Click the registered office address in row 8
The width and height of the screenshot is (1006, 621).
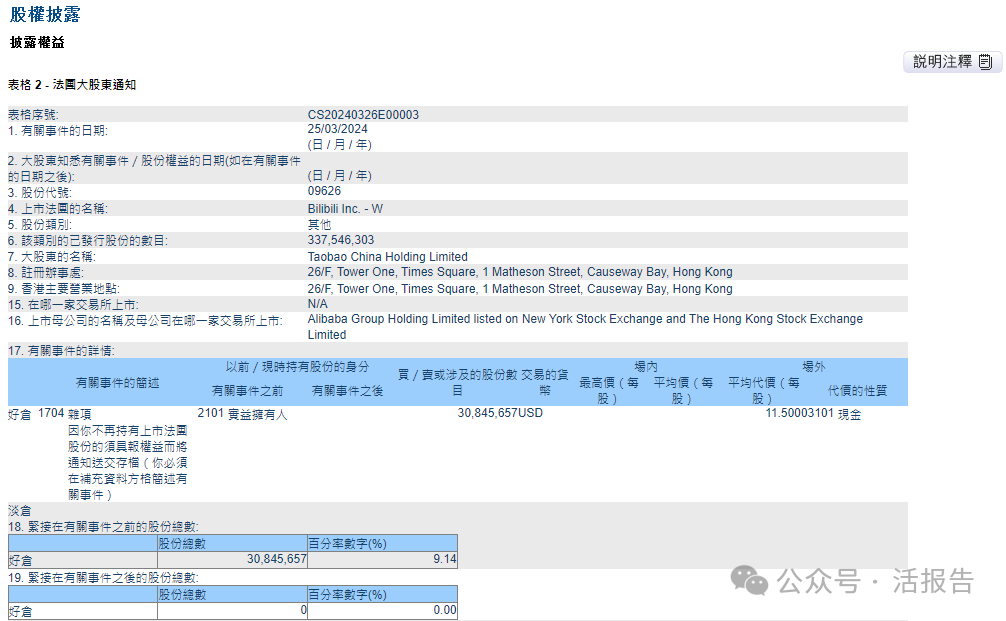(520, 272)
